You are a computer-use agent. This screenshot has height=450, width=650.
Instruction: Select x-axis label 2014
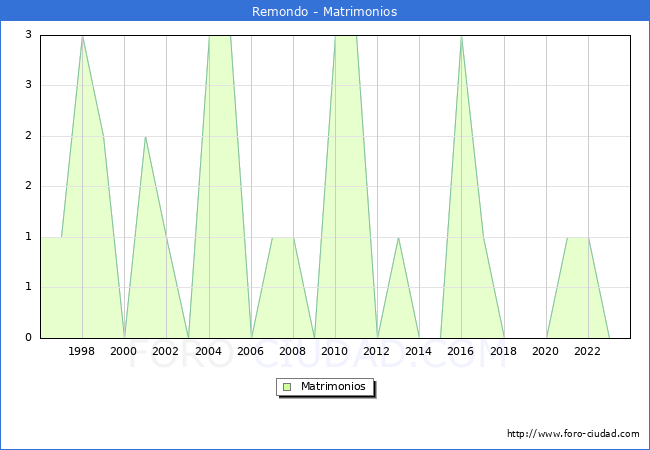(419, 351)
